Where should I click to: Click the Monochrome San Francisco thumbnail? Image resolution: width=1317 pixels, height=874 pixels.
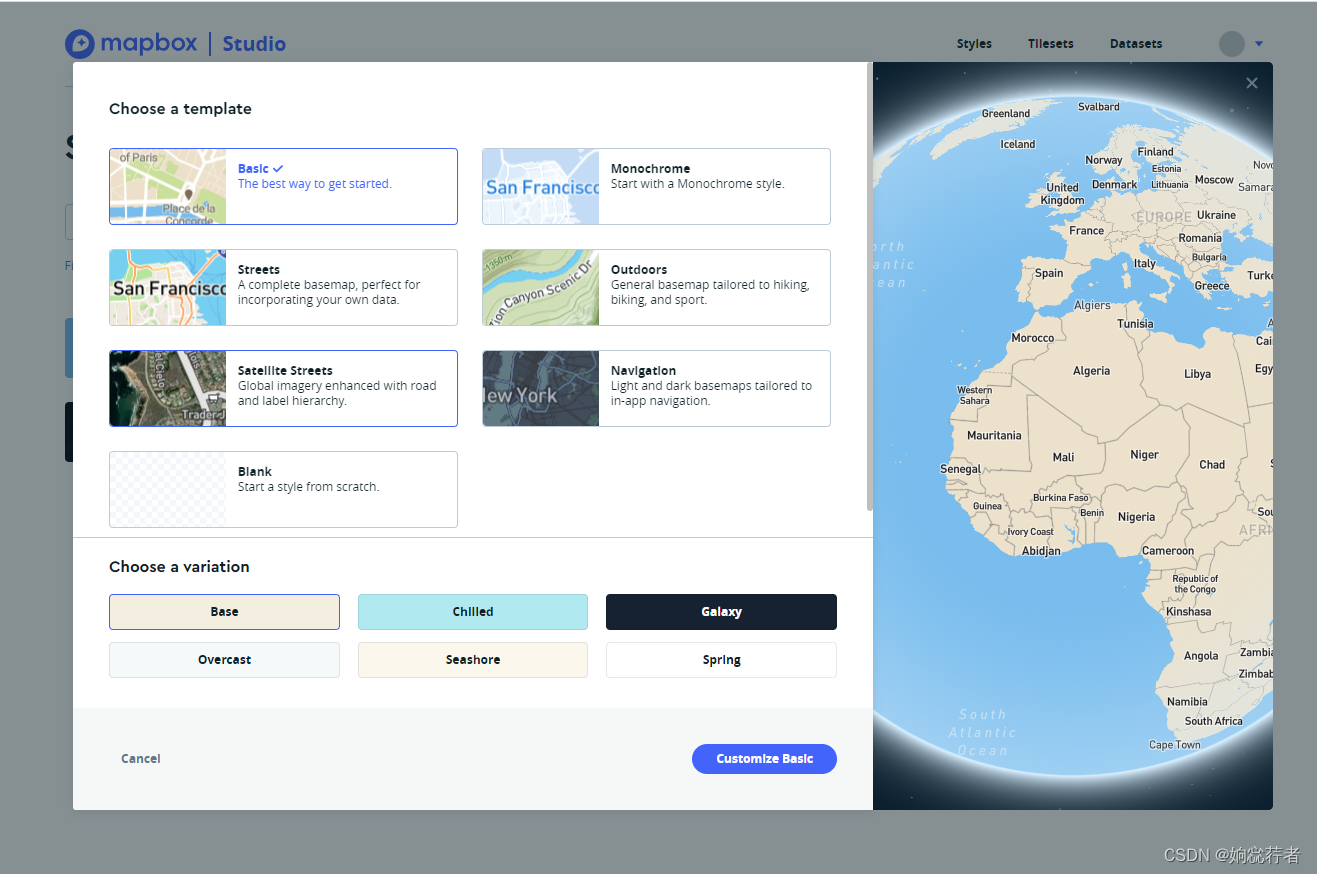[541, 187]
